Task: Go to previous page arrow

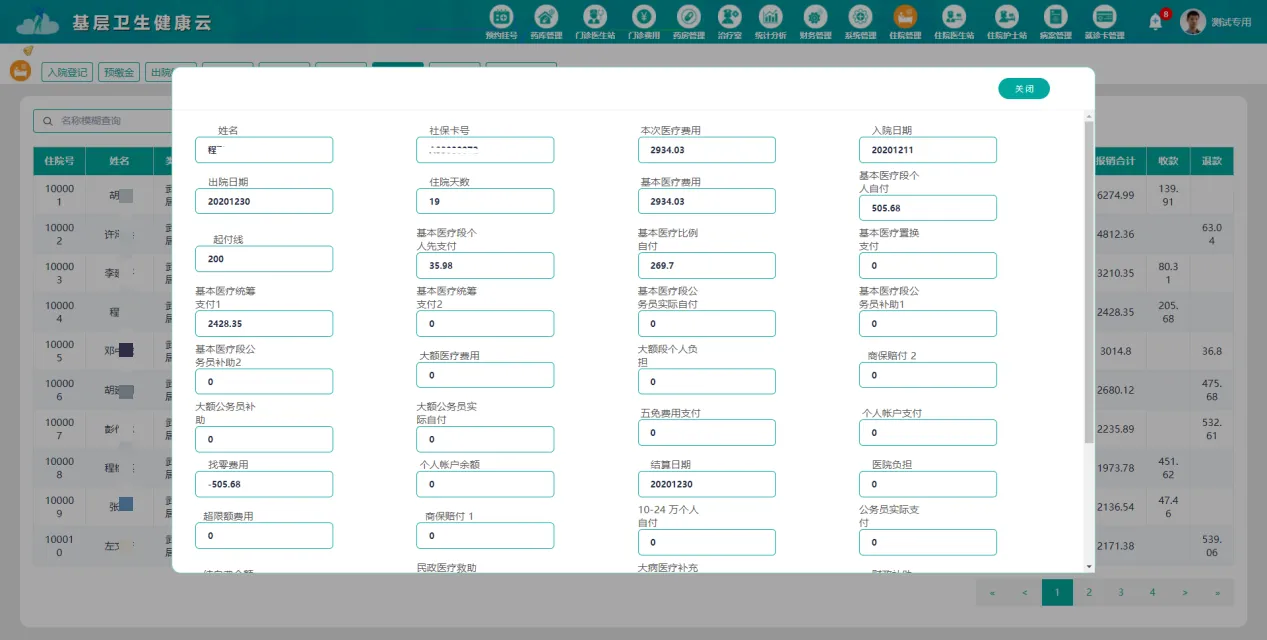Action: (1025, 592)
